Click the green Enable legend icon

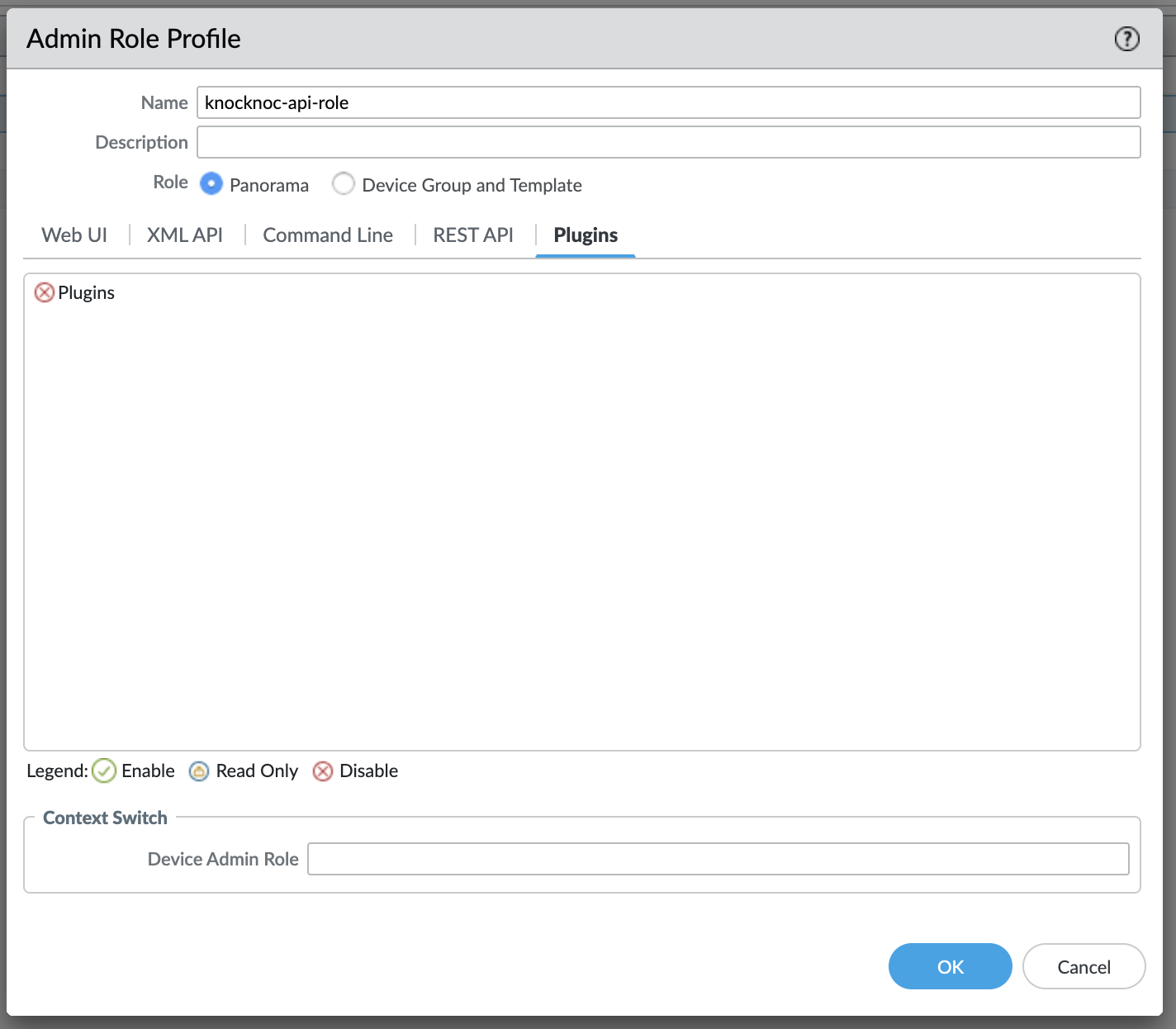104,771
